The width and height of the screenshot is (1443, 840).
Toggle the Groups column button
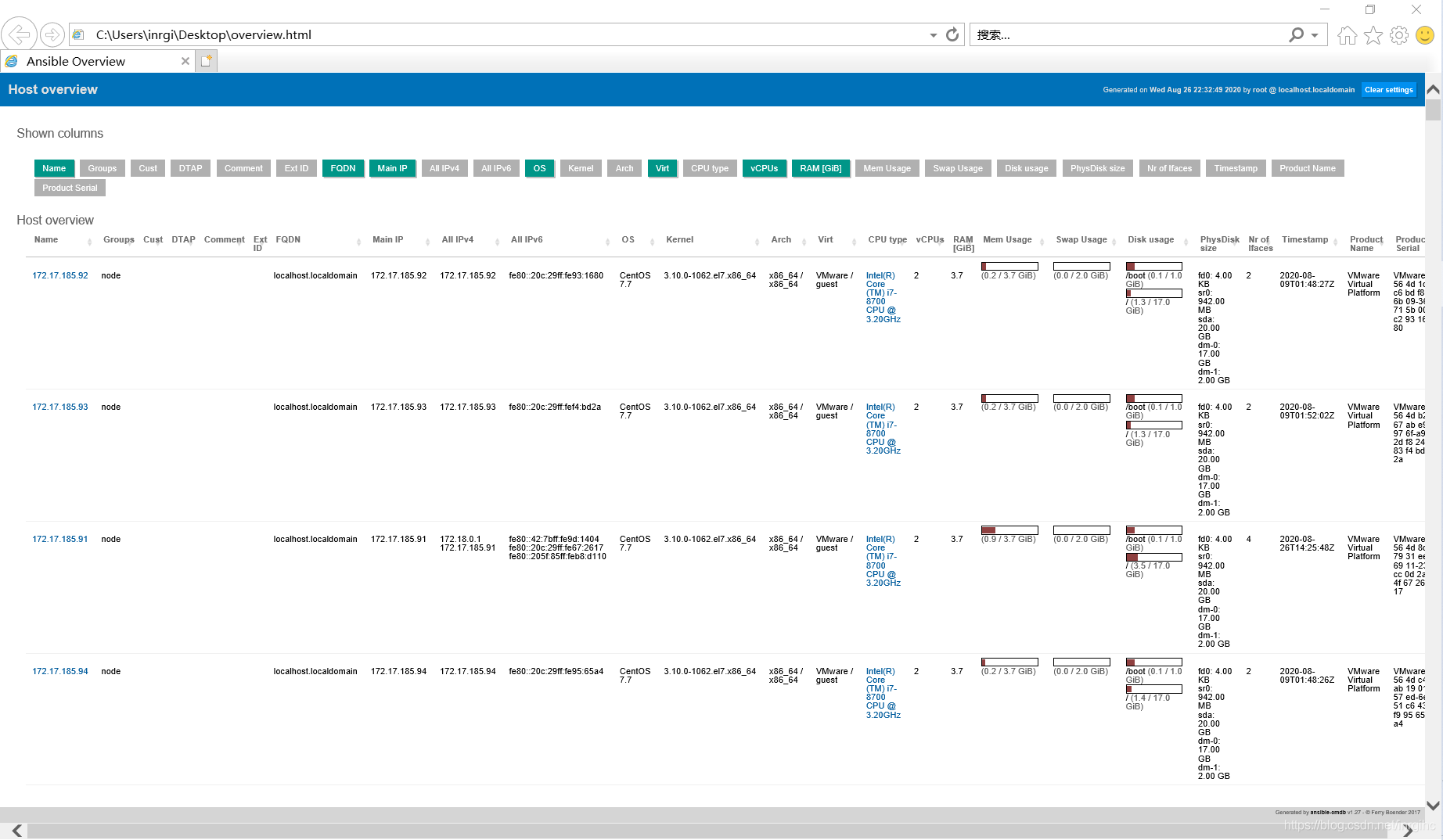(102, 168)
